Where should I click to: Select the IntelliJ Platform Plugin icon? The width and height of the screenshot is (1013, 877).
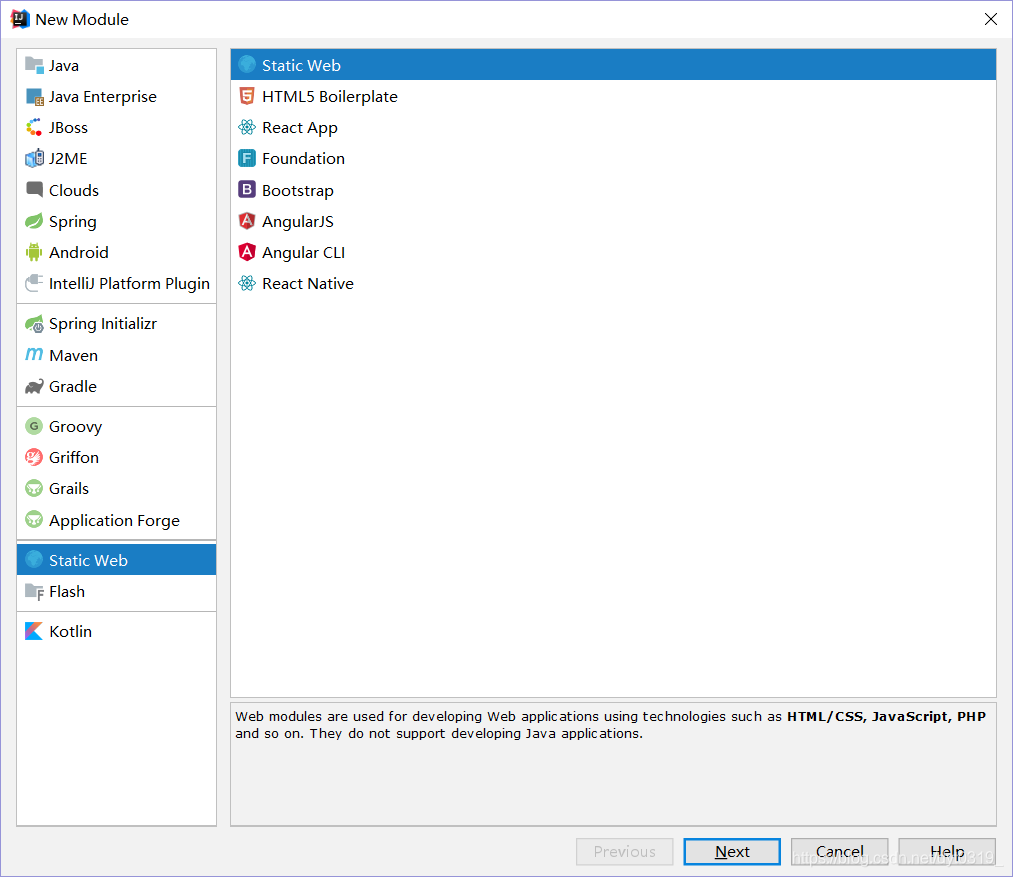(x=34, y=283)
